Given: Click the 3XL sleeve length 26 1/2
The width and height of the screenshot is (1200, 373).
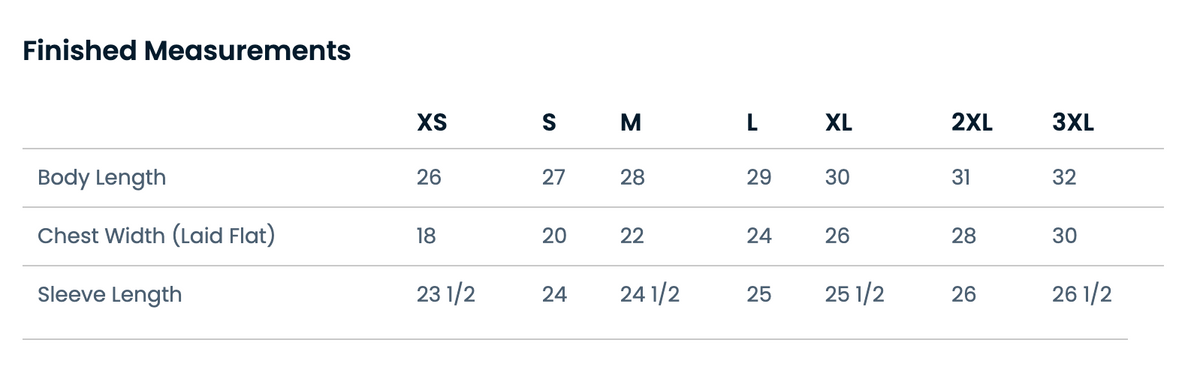Looking at the screenshot, I should point(1082,294).
